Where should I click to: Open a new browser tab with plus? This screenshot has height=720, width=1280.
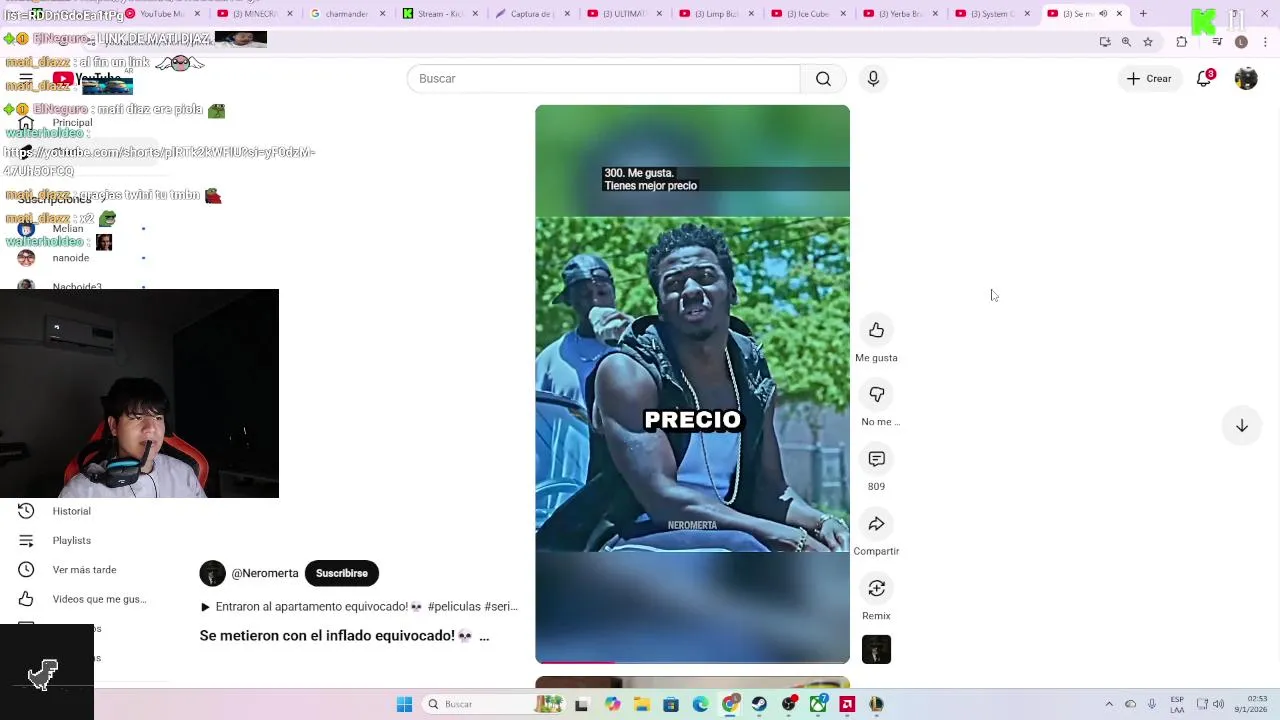click(x=1143, y=14)
